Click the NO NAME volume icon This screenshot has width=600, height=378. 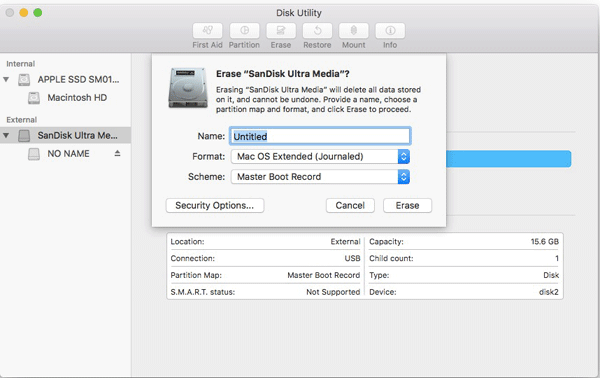[x=34, y=154]
